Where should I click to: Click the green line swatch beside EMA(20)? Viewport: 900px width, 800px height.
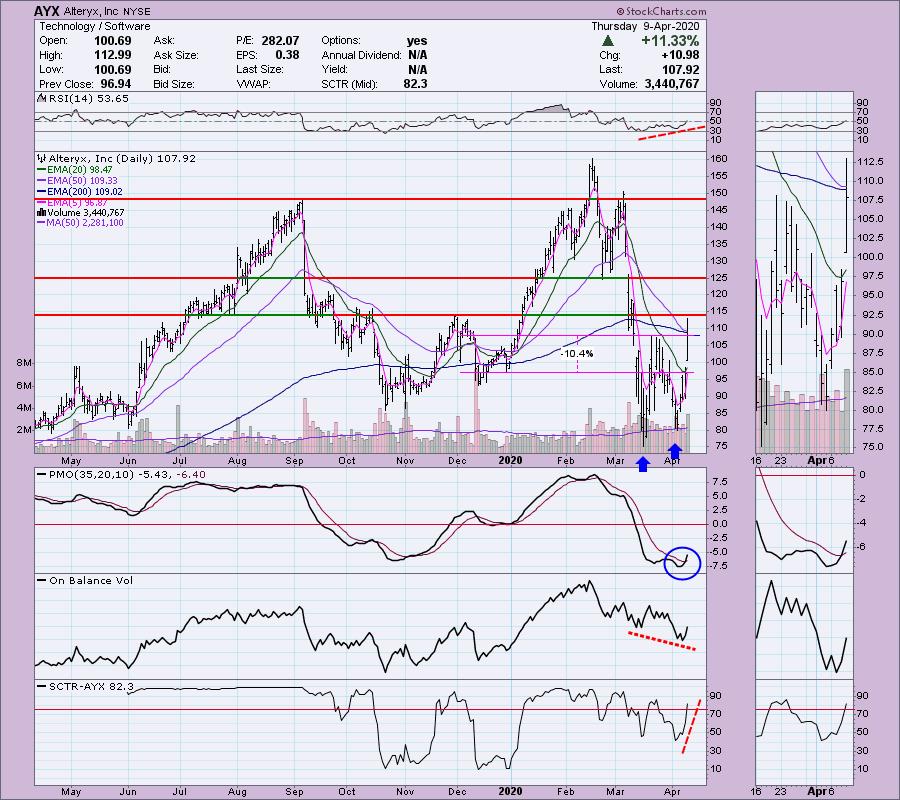pyautogui.click(x=41, y=170)
